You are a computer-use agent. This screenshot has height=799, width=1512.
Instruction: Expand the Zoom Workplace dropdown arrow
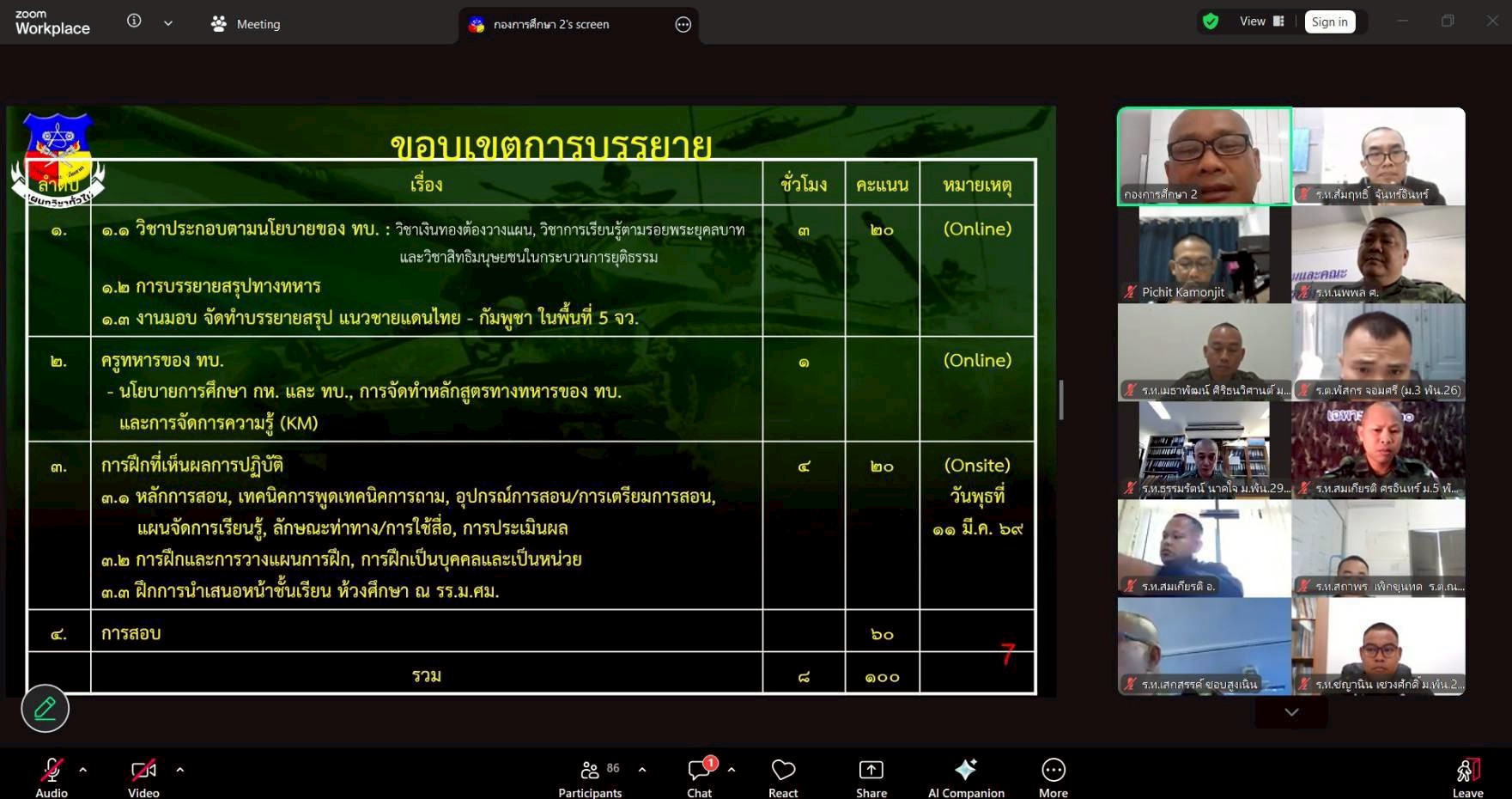(x=168, y=23)
